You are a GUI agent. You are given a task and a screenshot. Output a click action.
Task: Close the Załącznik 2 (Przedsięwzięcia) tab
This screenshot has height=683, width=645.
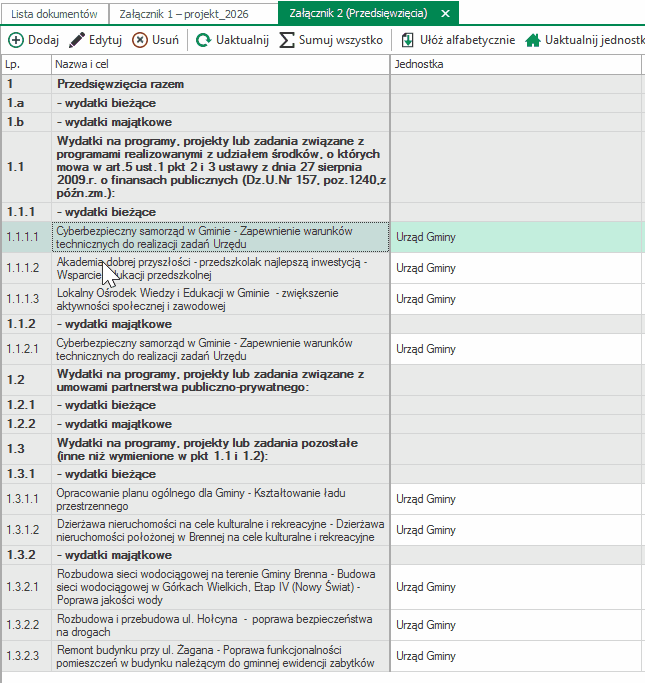point(444,13)
